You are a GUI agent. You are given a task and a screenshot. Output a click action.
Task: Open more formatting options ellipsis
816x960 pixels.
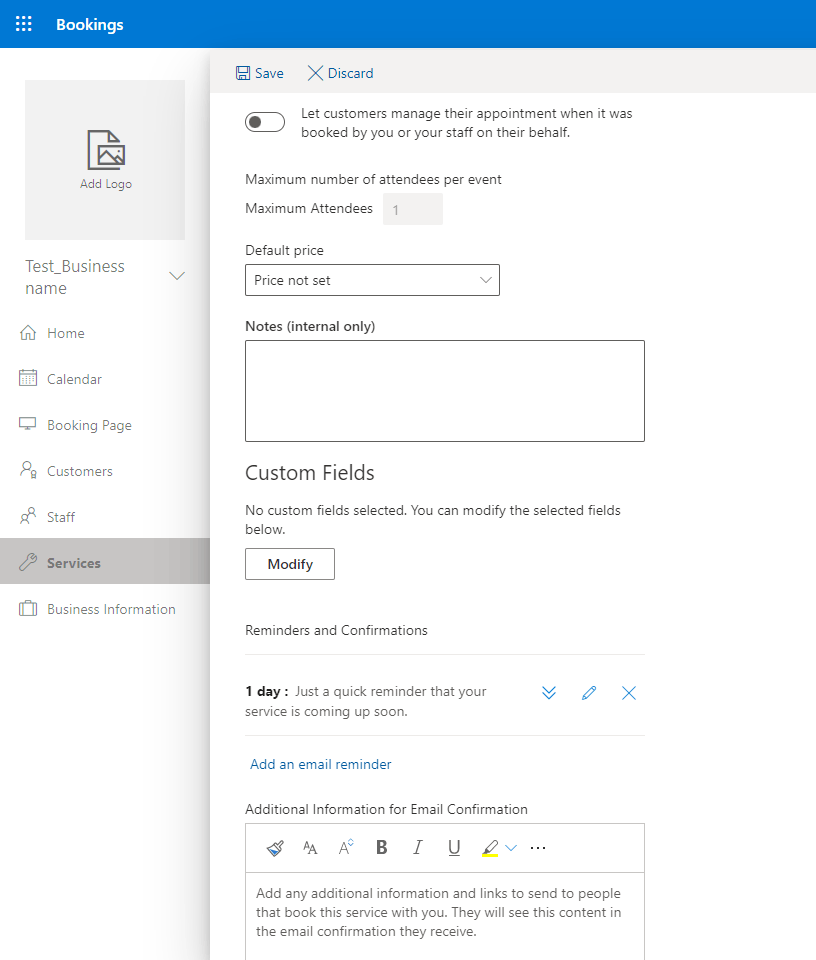coord(538,848)
